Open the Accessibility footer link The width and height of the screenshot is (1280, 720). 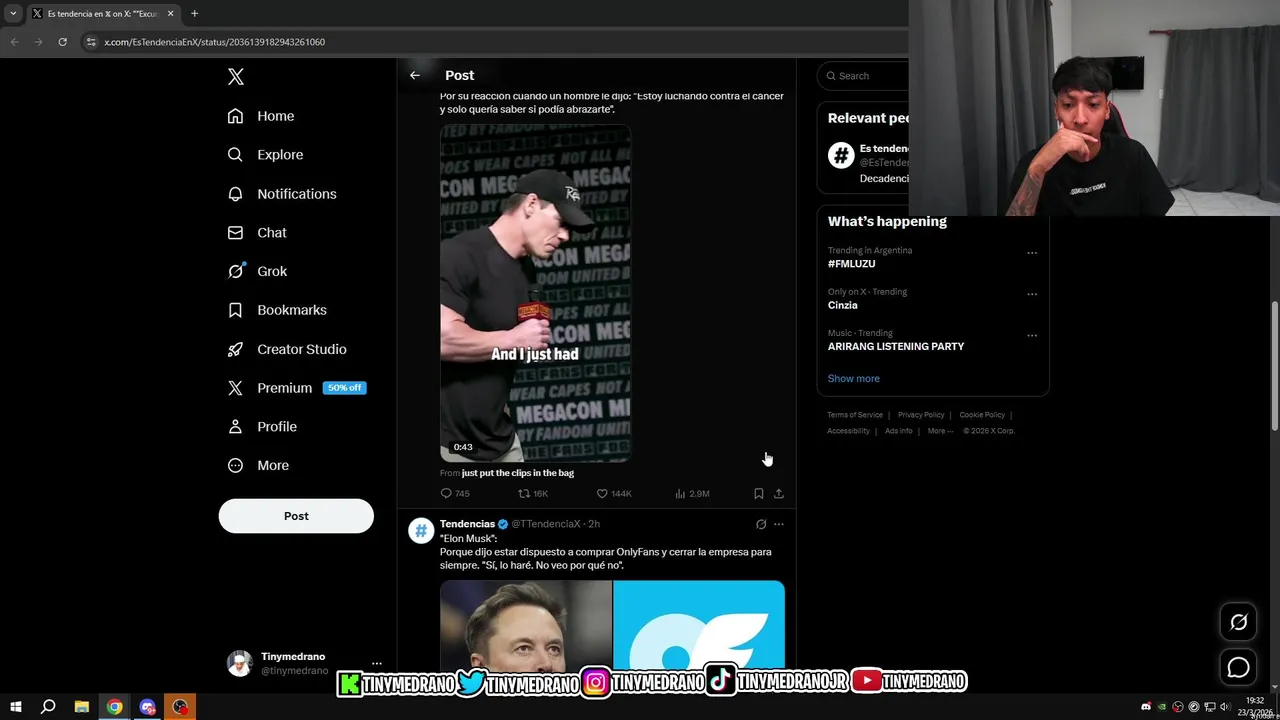point(848,431)
